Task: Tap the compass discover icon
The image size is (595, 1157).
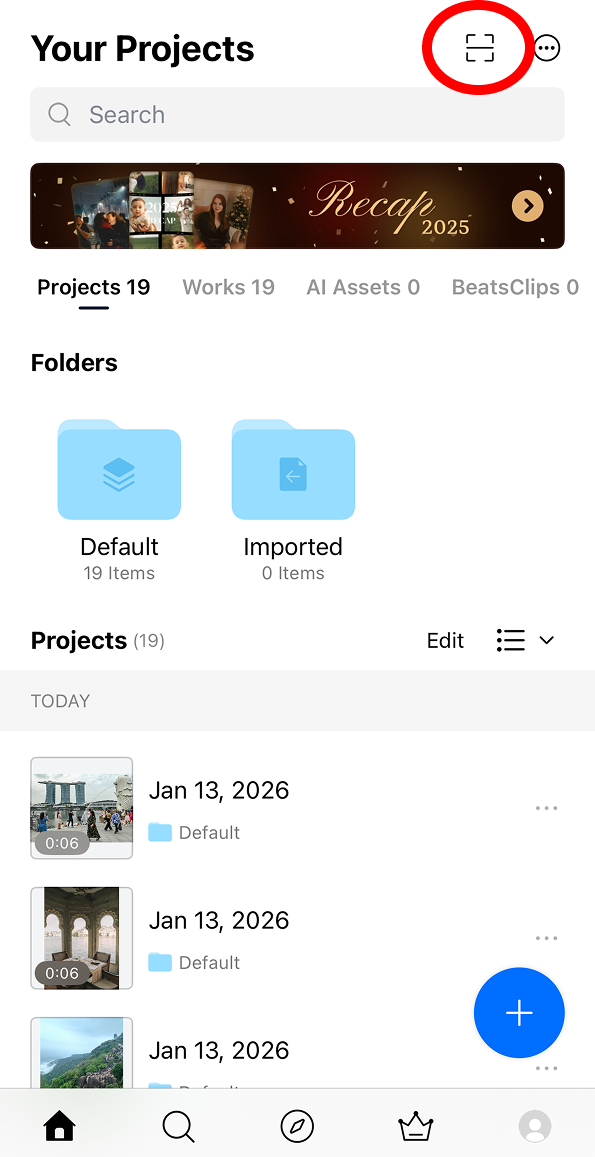Action: click(297, 1126)
